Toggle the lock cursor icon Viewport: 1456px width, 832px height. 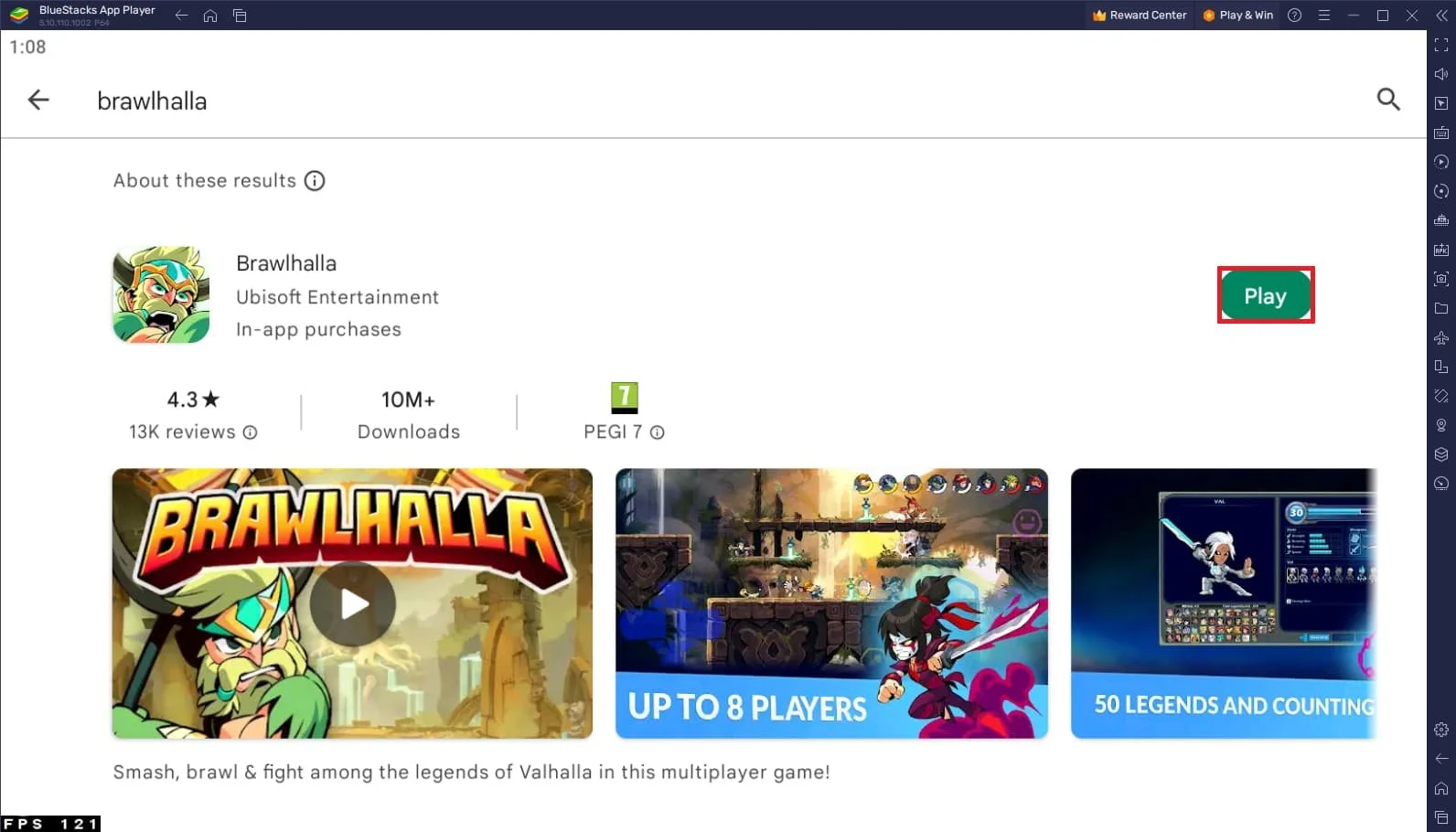pos(1441,103)
